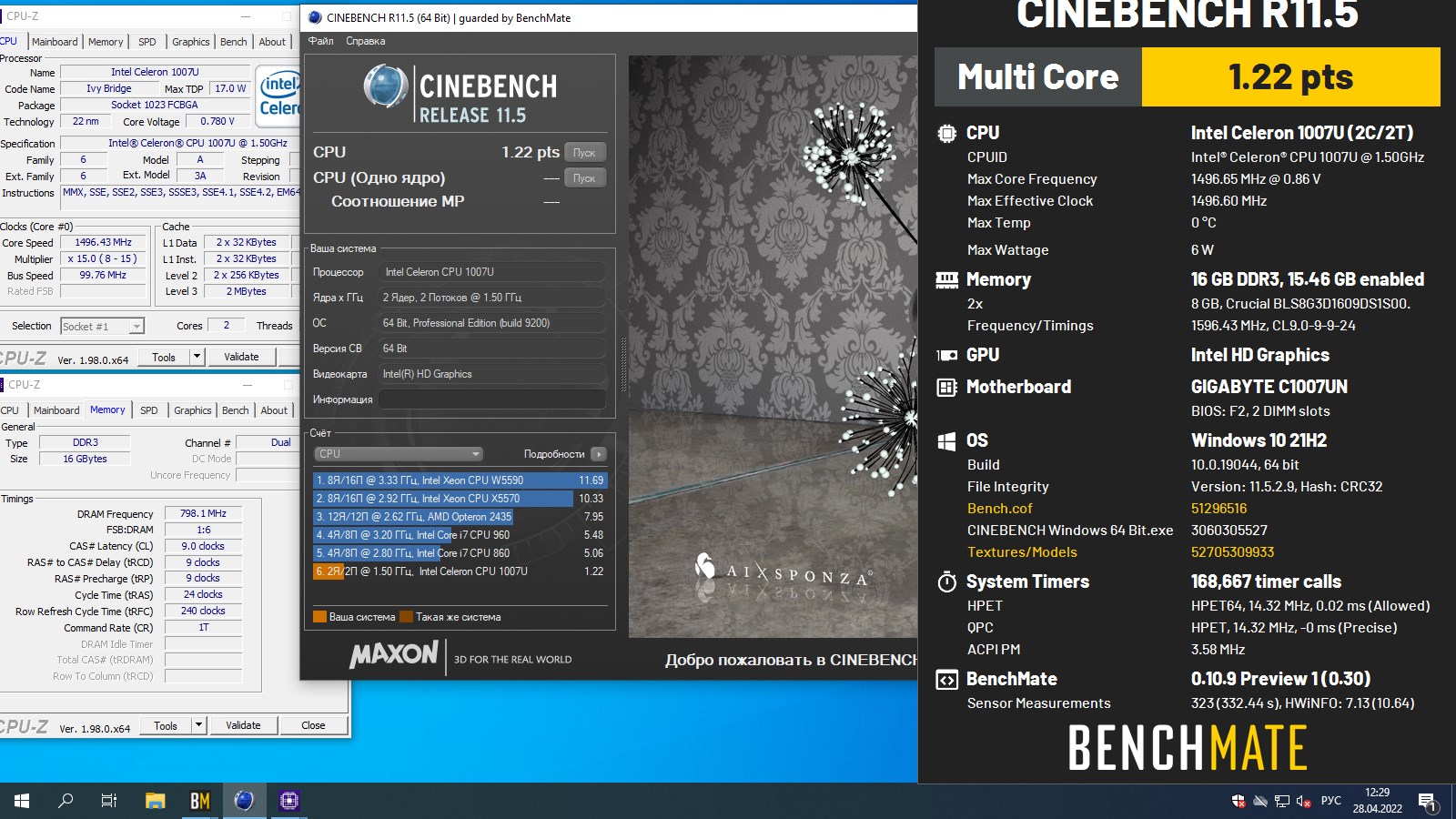Click the BenchMate GPU icon
The width and height of the screenshot is (1456, 819).
click(x=946, y=356)
